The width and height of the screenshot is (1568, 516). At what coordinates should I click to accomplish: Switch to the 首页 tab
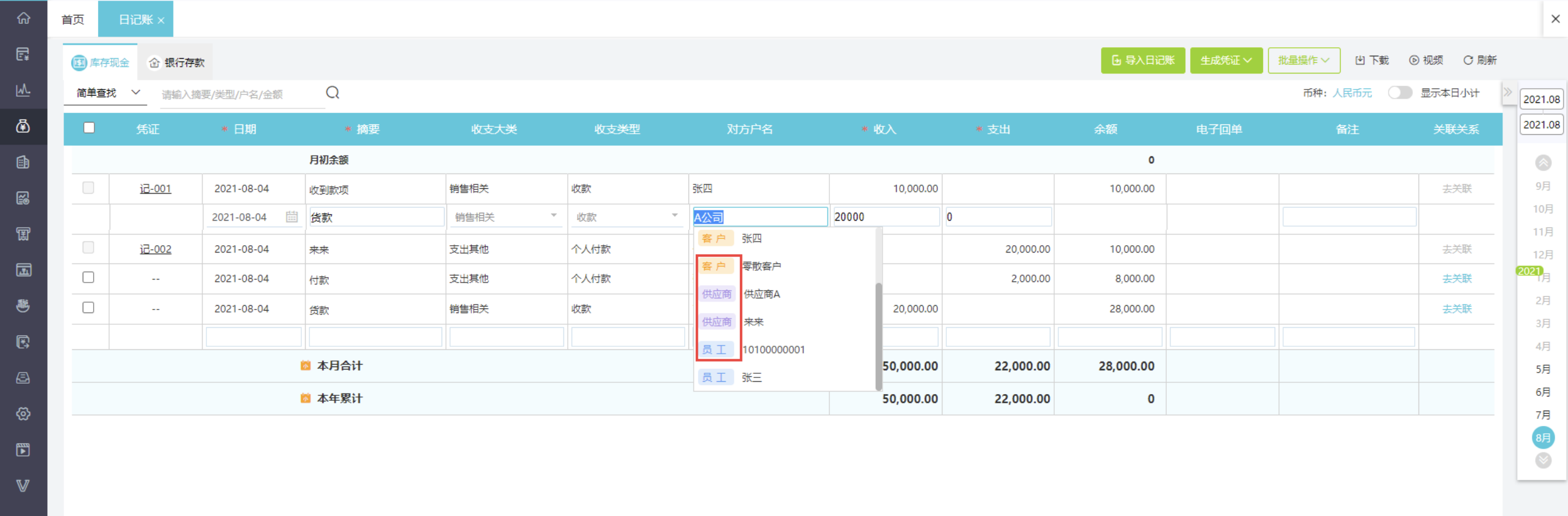tap(73, 20)
